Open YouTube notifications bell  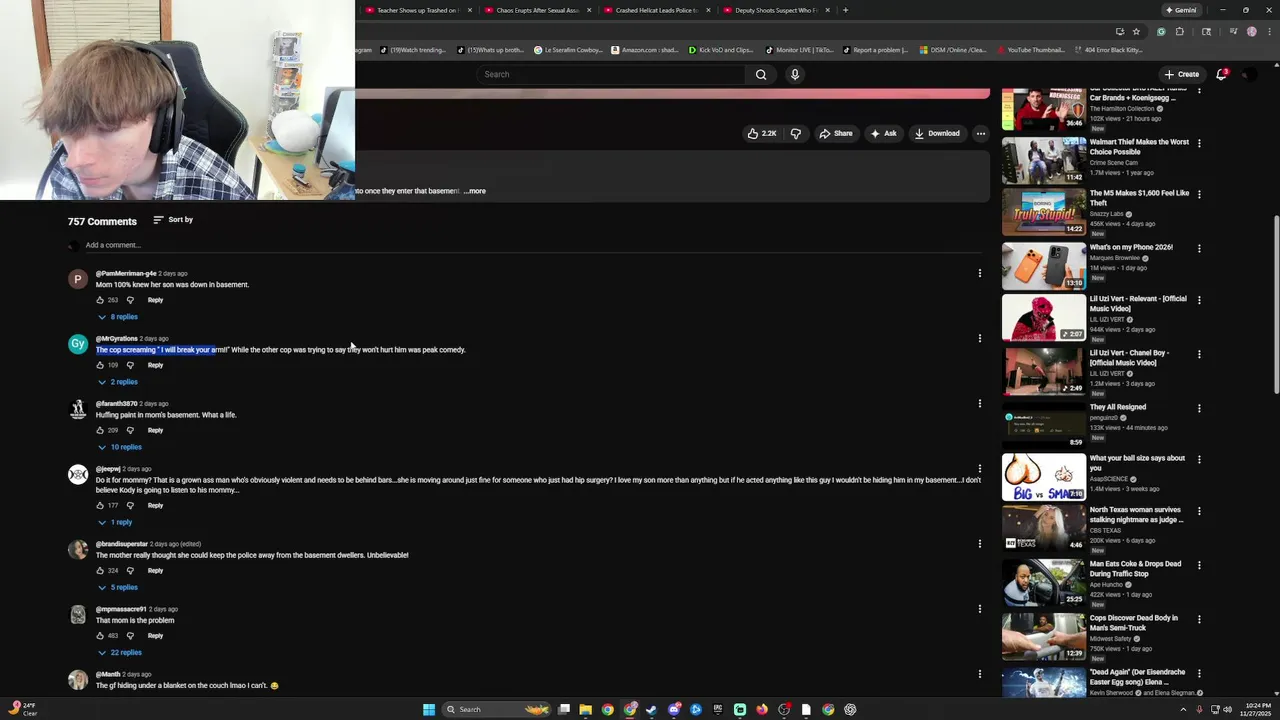pos(1221,74)
